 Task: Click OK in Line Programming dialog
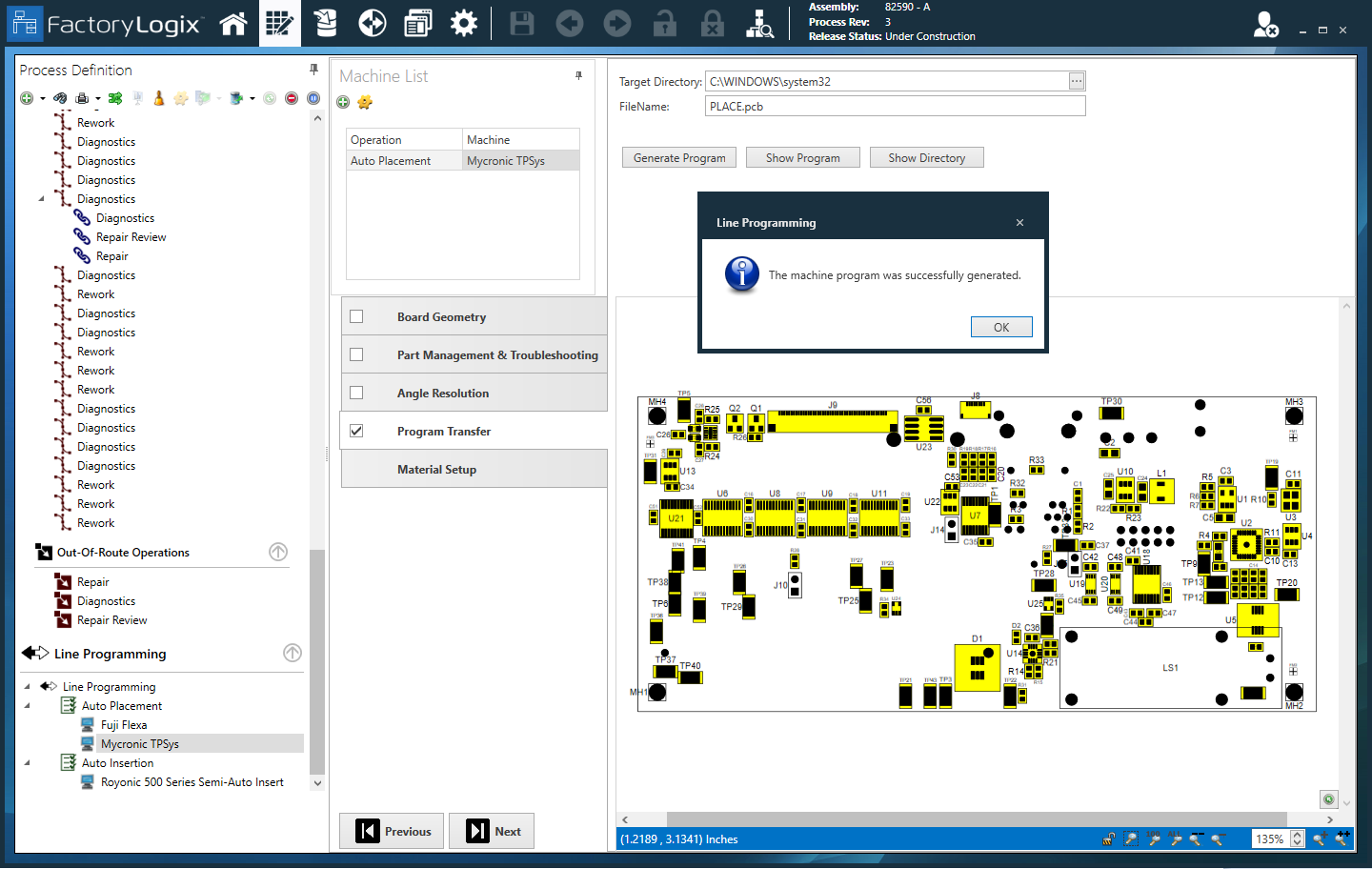pyautogui.click(x=1000, y=327)
